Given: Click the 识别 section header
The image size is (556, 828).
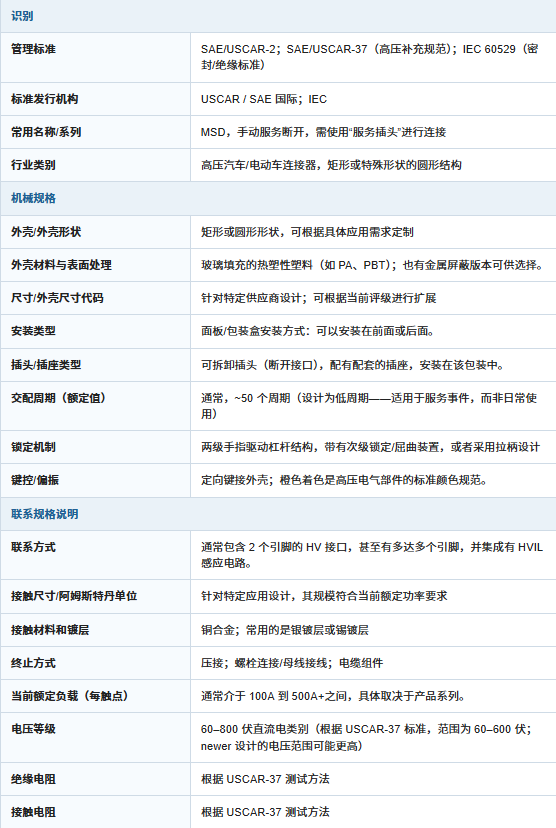Looking at the screenshot, I should tap(22, 16).
